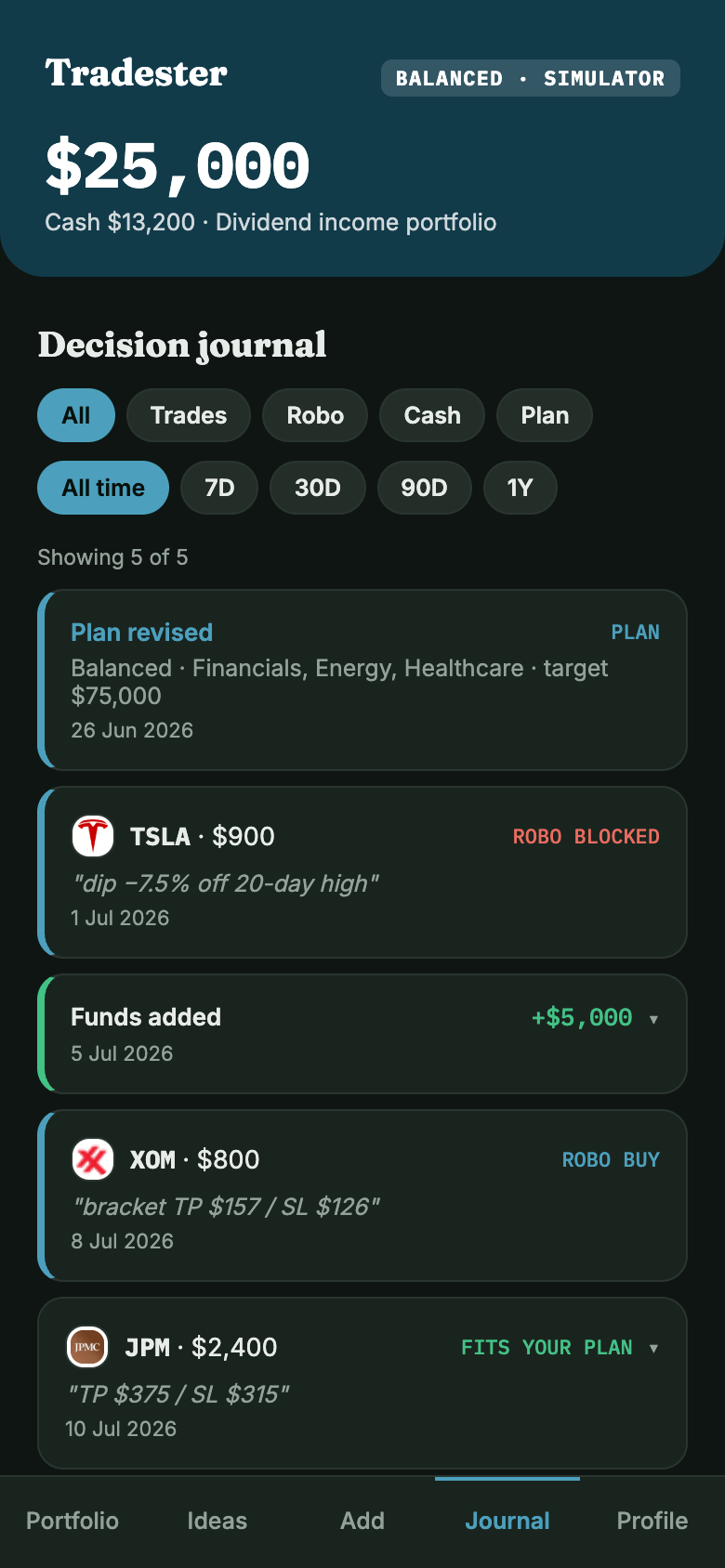This screenshot has width=725, height=1568.
Task: Open the Portfolio tab
Action: (x=72, y=1521)
